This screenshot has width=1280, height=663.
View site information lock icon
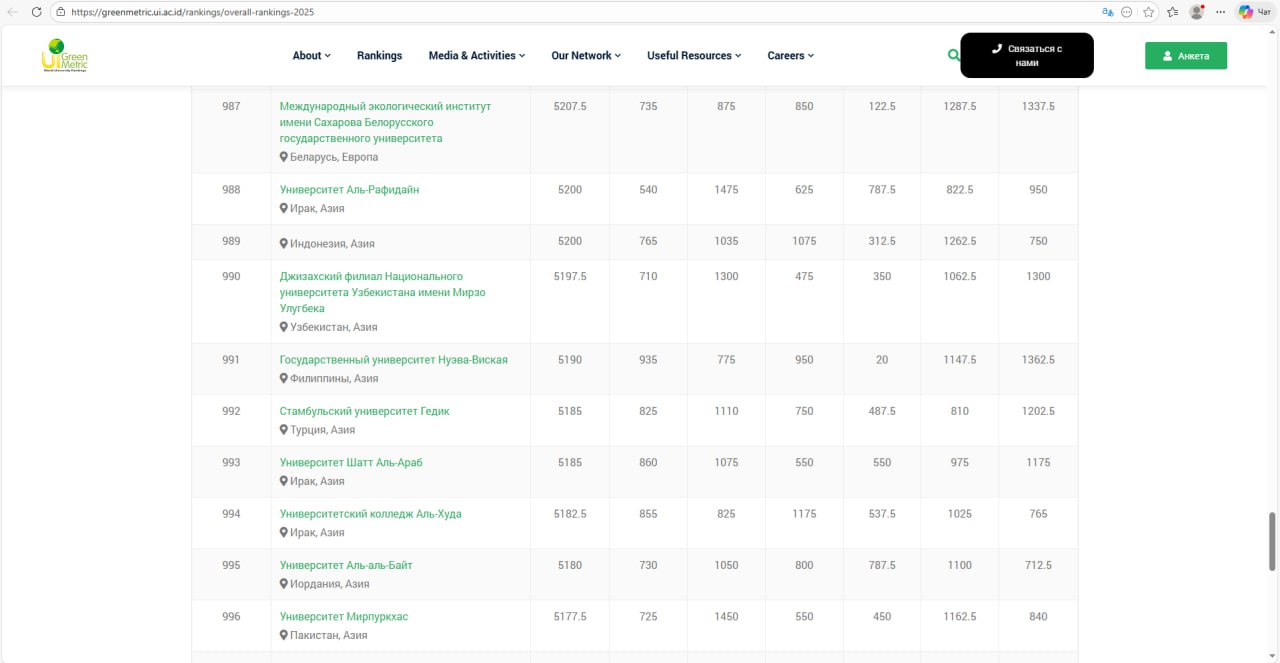point(61,12)
